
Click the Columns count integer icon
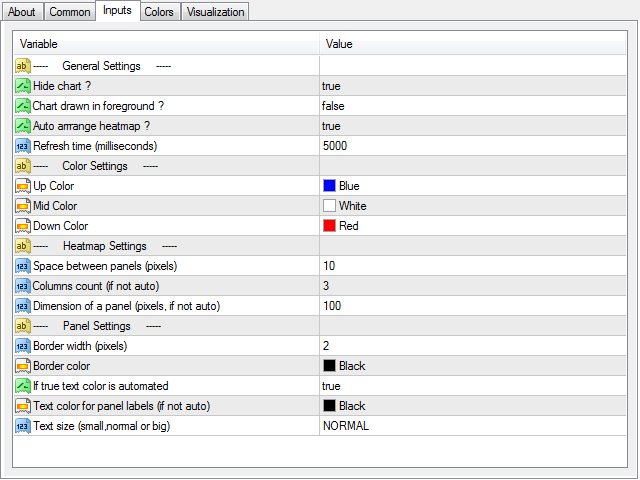click(23, 286)
